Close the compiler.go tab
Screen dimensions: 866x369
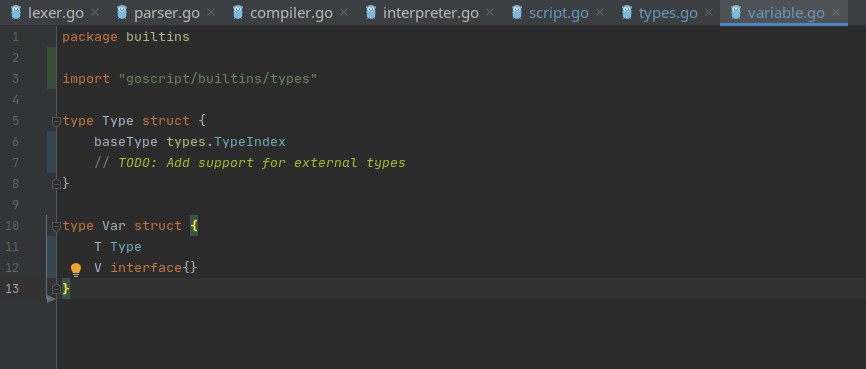point(344,12)
